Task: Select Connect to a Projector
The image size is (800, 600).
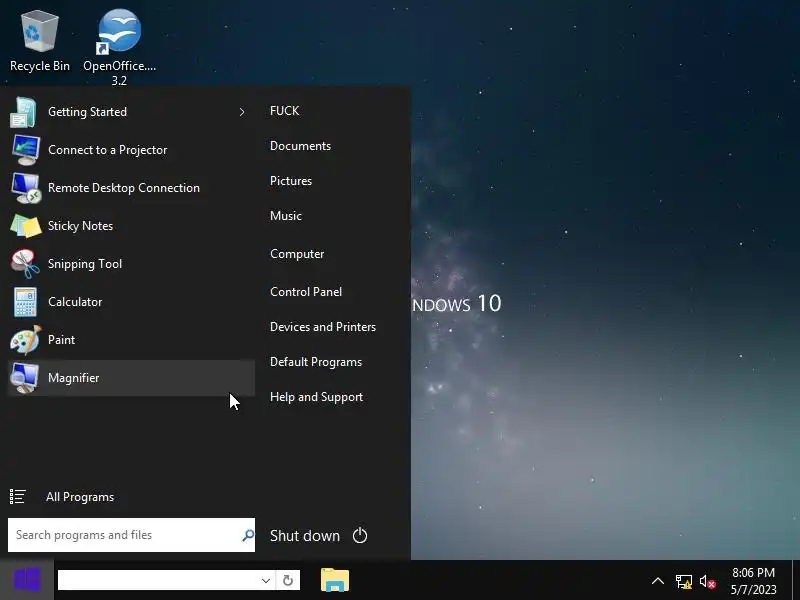Action: pos(131,150)
